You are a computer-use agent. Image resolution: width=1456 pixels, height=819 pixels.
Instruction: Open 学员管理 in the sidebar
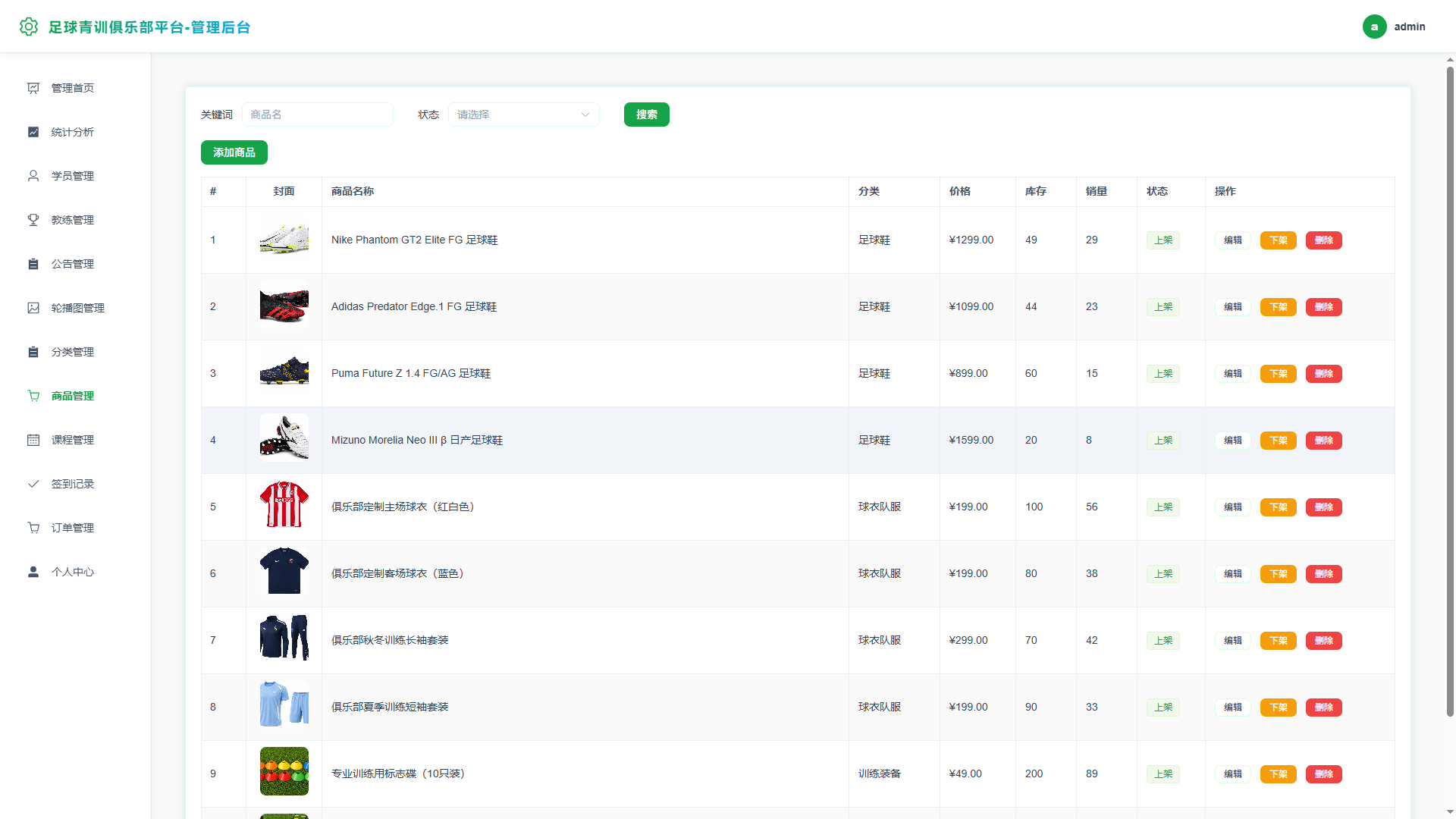click(x=76, y=176)
